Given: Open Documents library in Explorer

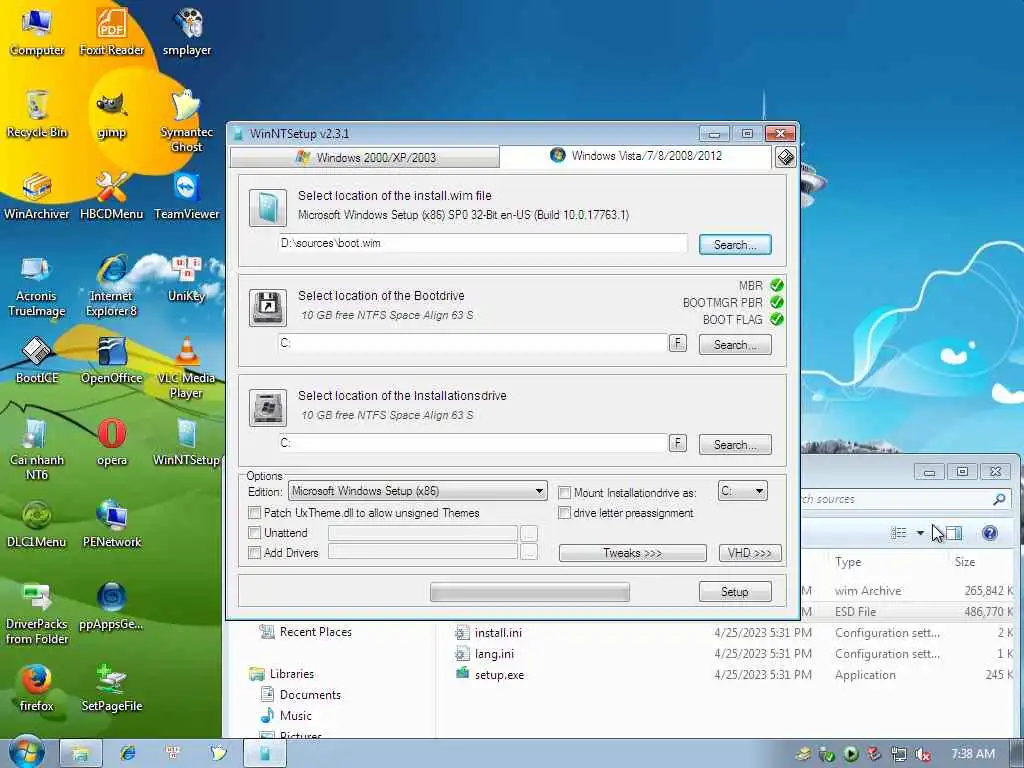Looking at the screenshot, I should [x=300, y=694].
